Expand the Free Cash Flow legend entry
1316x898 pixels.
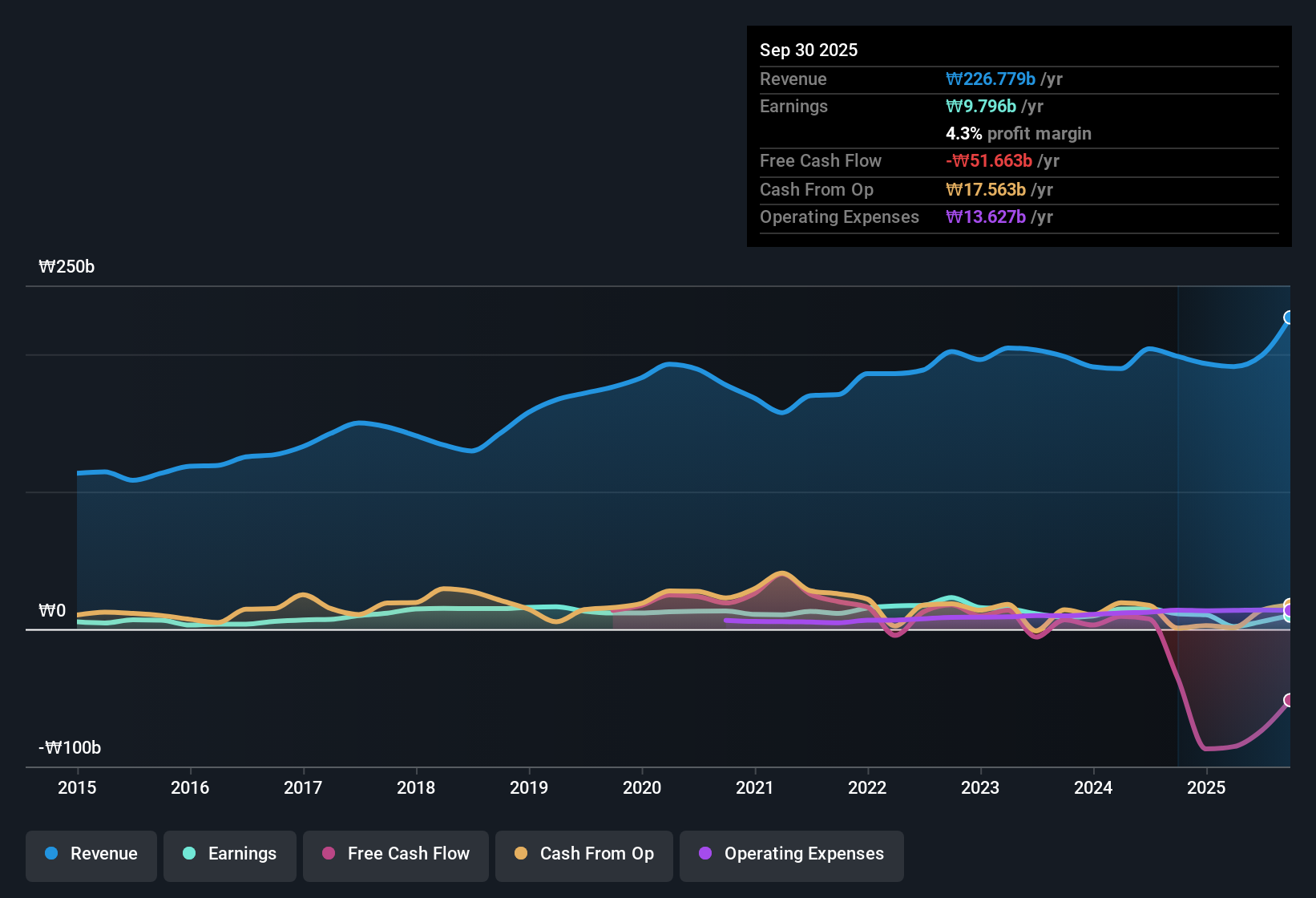click(395, 854)
